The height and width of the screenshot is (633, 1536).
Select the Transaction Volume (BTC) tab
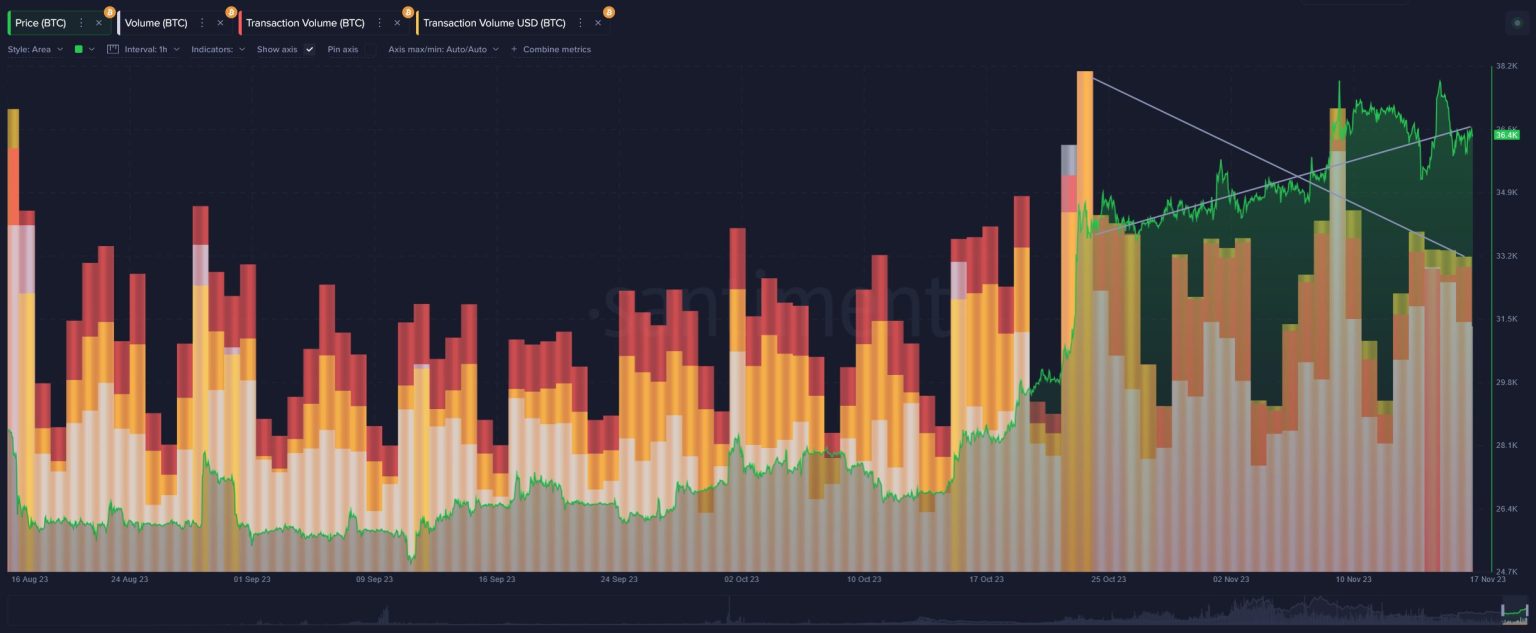tap(305, 23)
